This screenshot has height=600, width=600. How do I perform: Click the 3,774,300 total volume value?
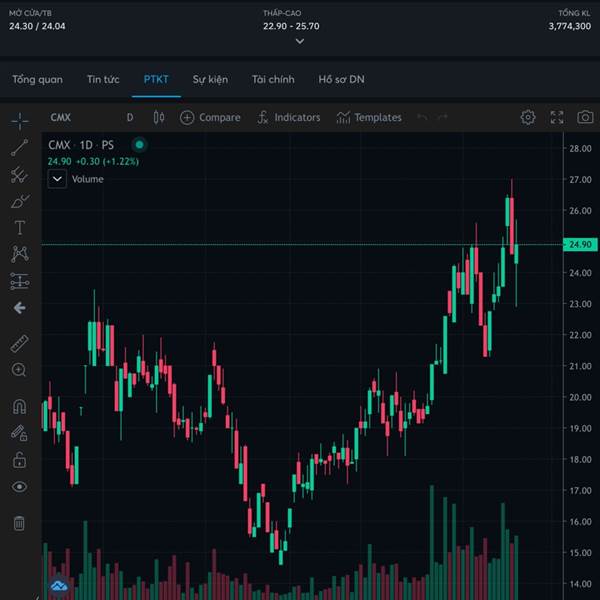click(570, 26)
